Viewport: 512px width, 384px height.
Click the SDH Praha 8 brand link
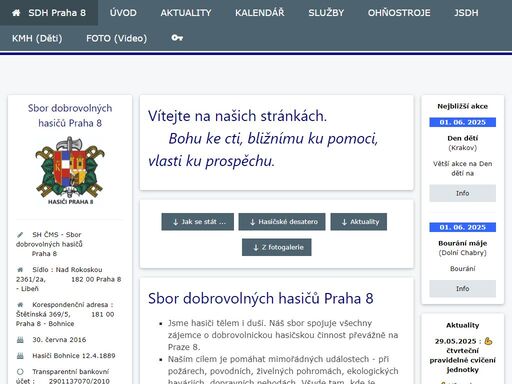click(x=49, y=13)
